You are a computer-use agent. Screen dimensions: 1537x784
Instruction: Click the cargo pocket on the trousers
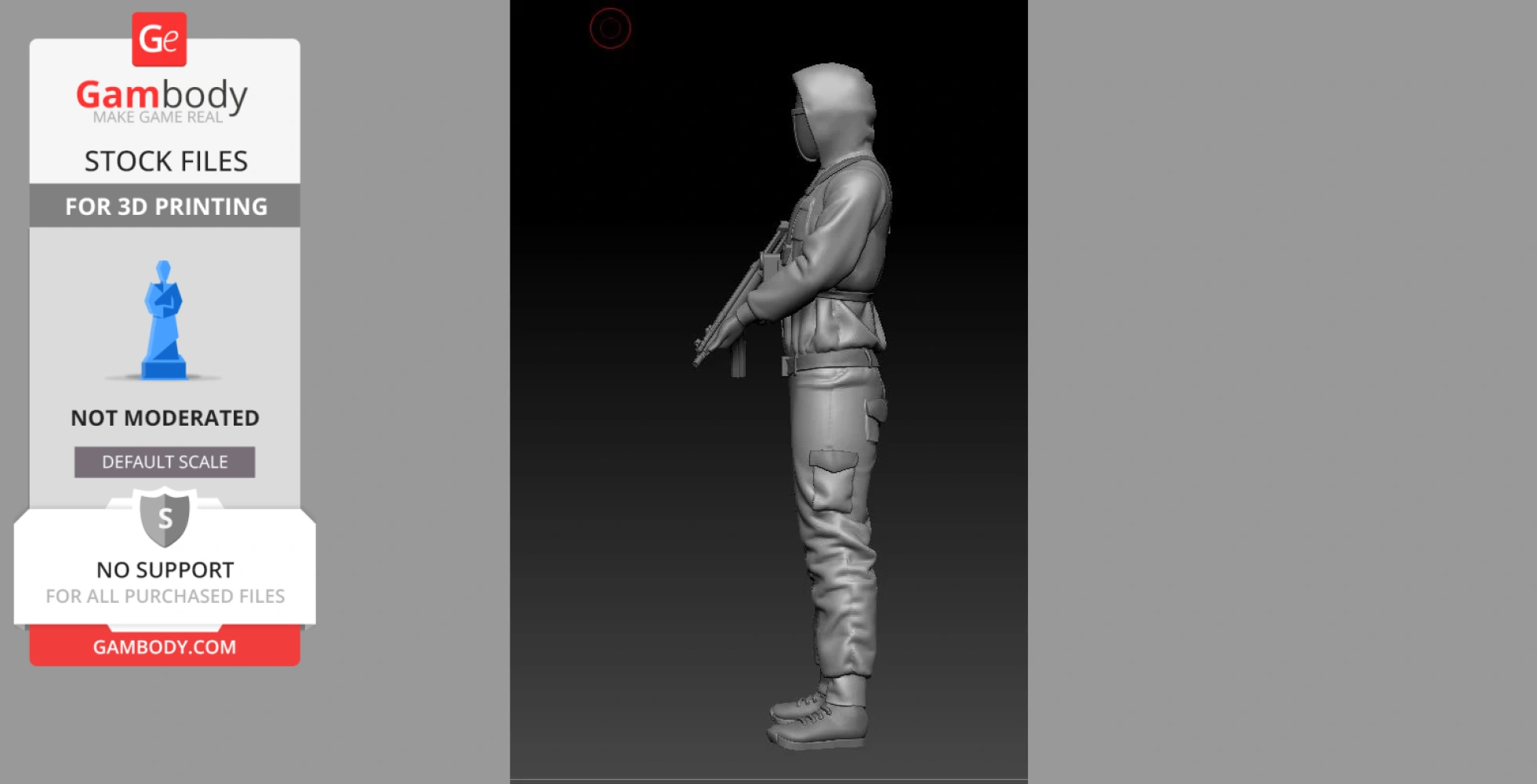(833, 477)
